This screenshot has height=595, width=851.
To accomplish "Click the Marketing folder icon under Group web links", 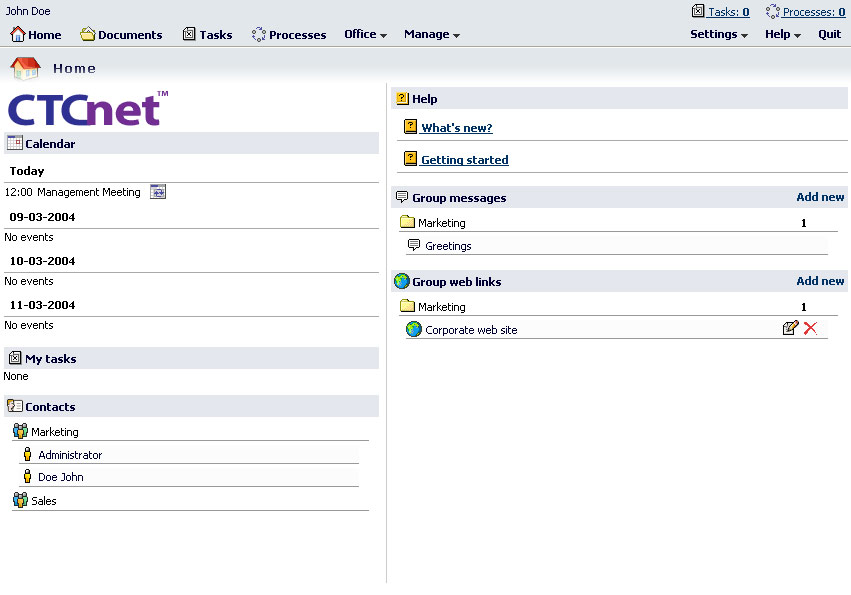I will click(x=407, y=306).
